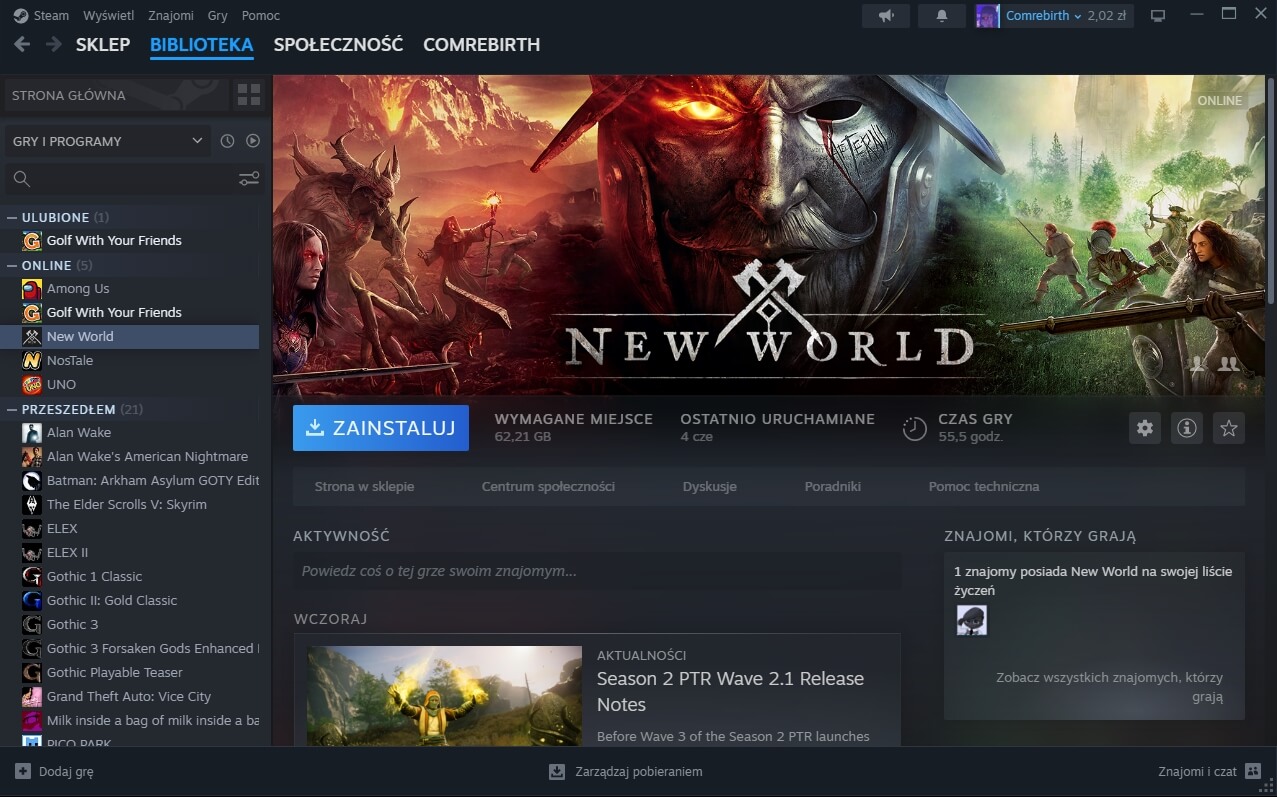Open the Season 2 PTR Release Notes link

pos(730,691)
